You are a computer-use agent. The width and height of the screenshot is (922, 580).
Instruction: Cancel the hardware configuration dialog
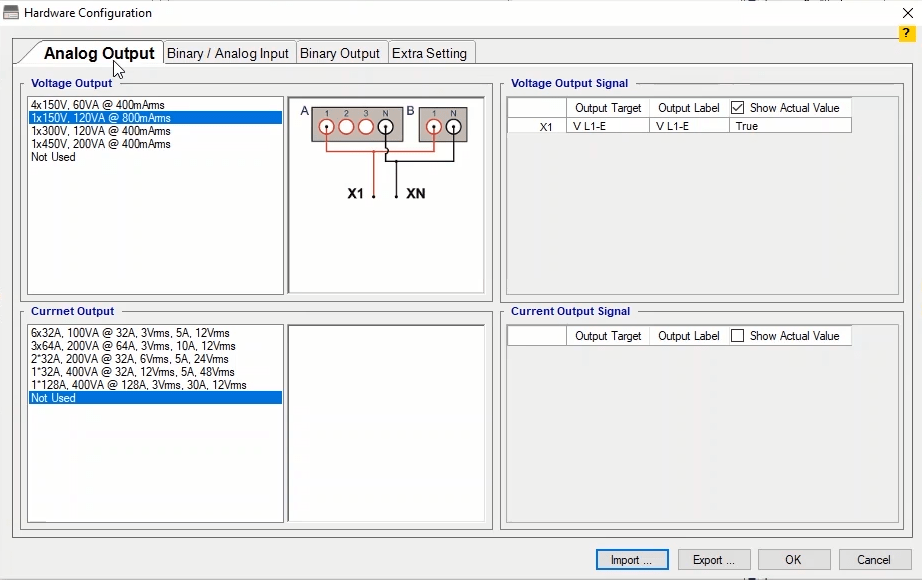(x=874, y=560)
